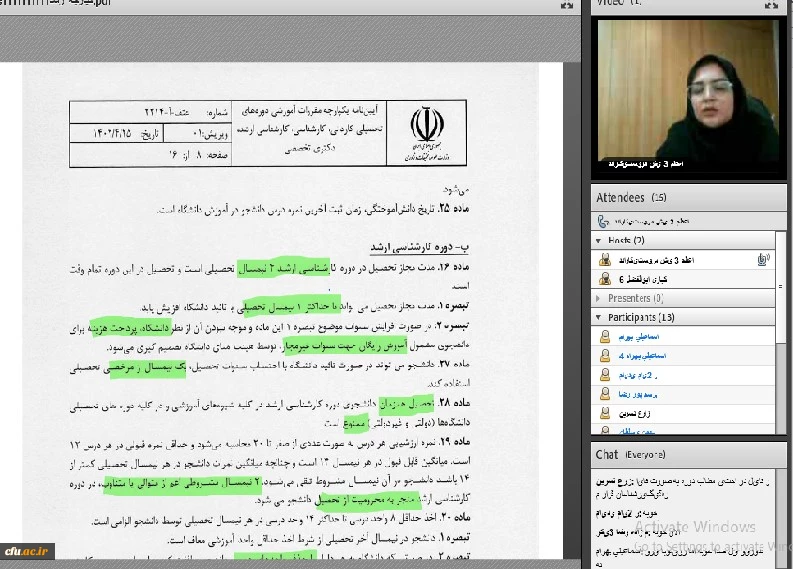The width and height of the screenshot is (793, 569).
Task: Select the first host's avatar icon
Action: tap(605, 260)
